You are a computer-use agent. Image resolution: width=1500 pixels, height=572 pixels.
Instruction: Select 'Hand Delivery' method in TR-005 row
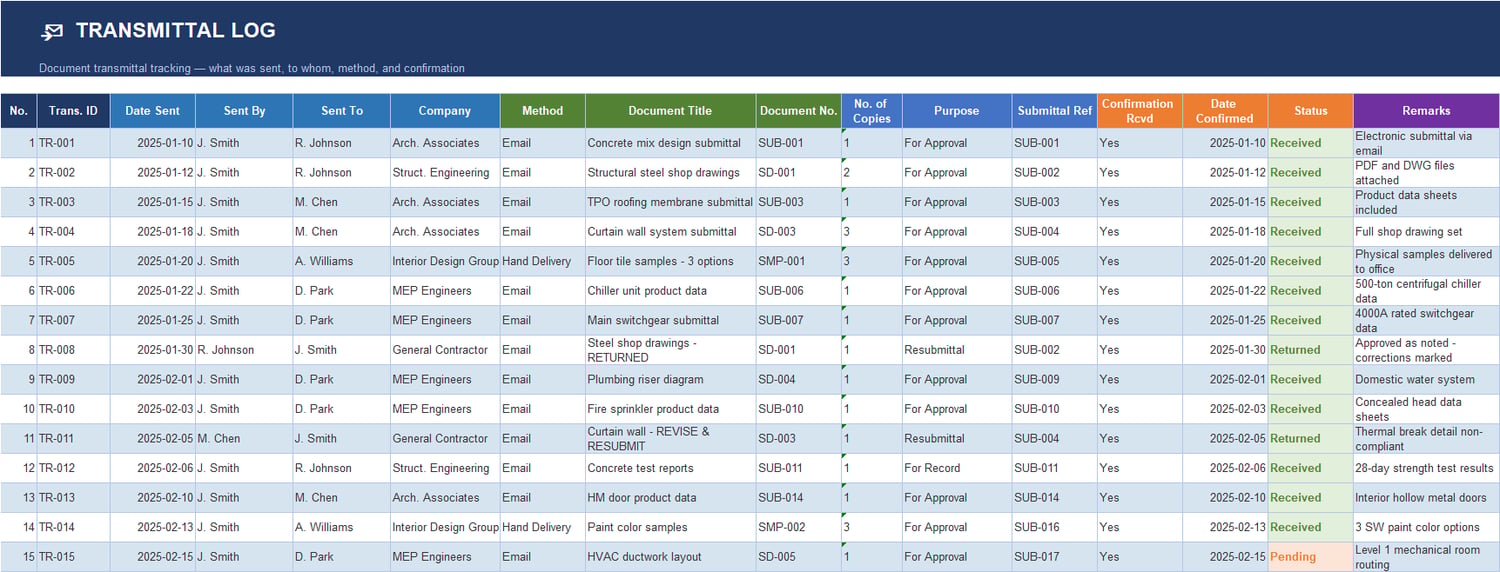click(543, 261)
